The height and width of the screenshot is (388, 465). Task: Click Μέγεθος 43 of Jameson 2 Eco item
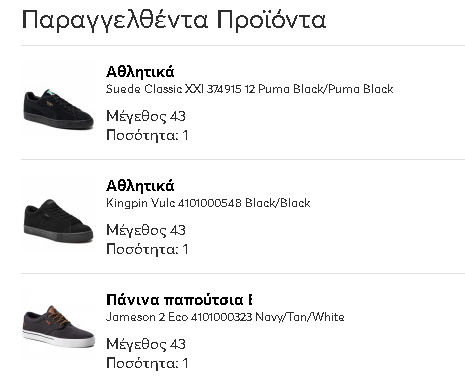click(x=146, y=344)
